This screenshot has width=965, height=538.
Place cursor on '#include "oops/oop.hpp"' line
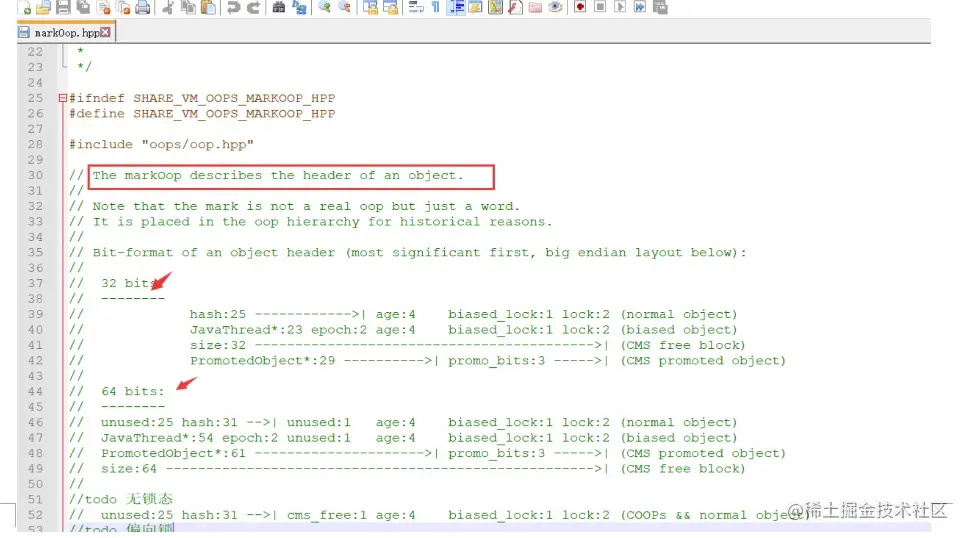(x=161, y=145)
